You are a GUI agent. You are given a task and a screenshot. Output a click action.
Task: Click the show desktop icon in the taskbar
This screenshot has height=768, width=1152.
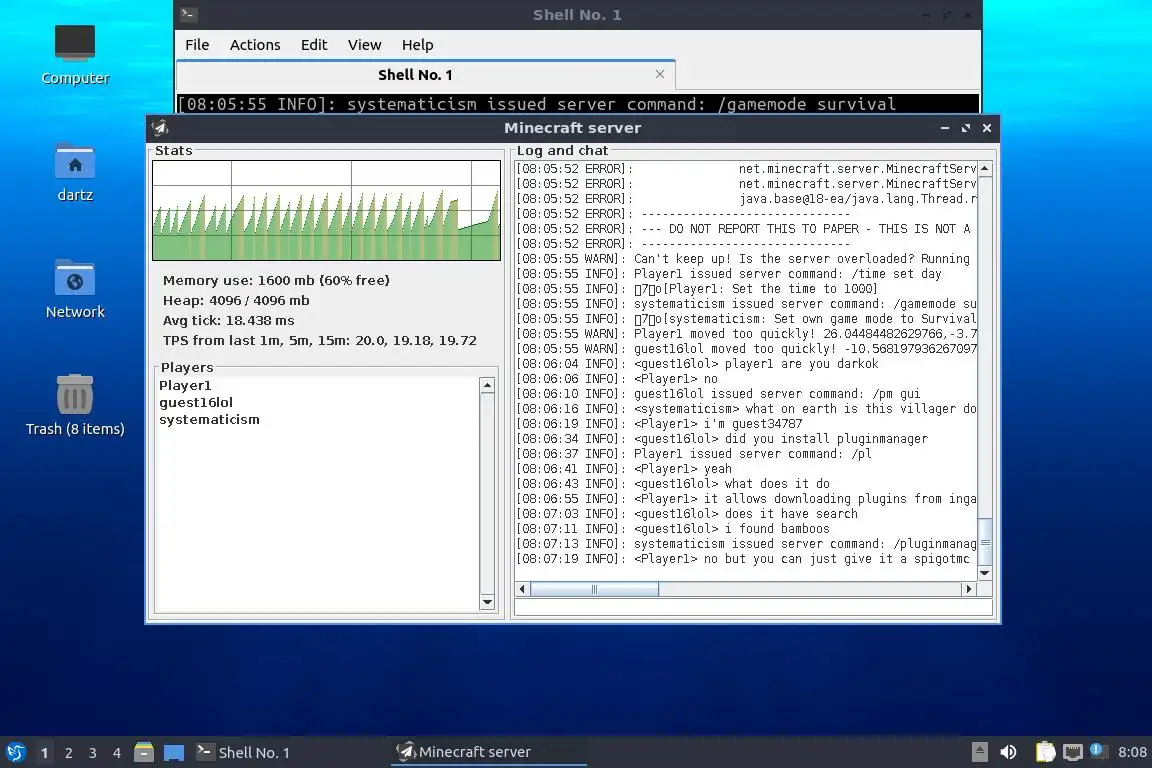pos(174,752)
